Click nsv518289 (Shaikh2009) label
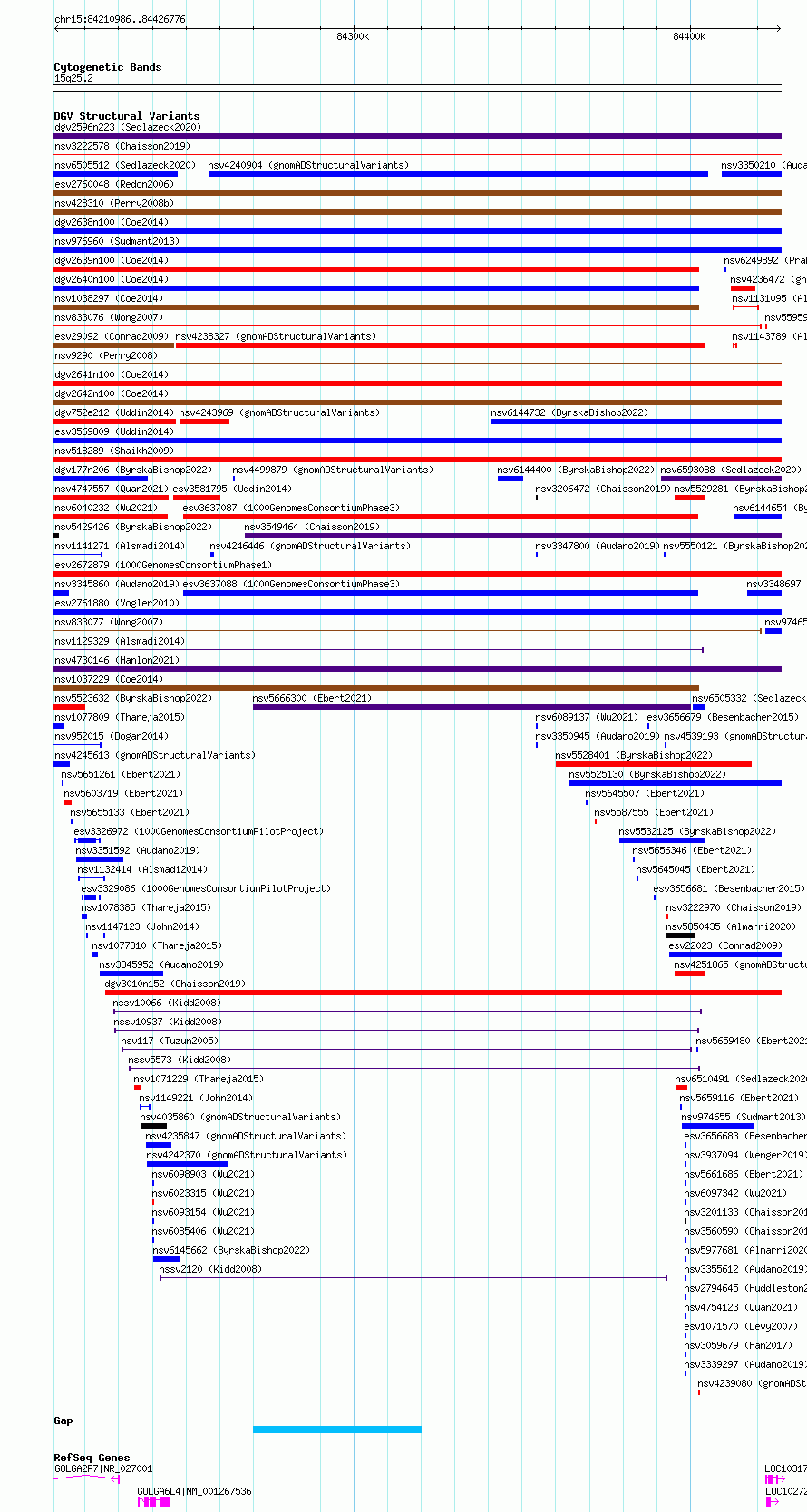This screenshot has width=807, height=1512. [113, 451]
